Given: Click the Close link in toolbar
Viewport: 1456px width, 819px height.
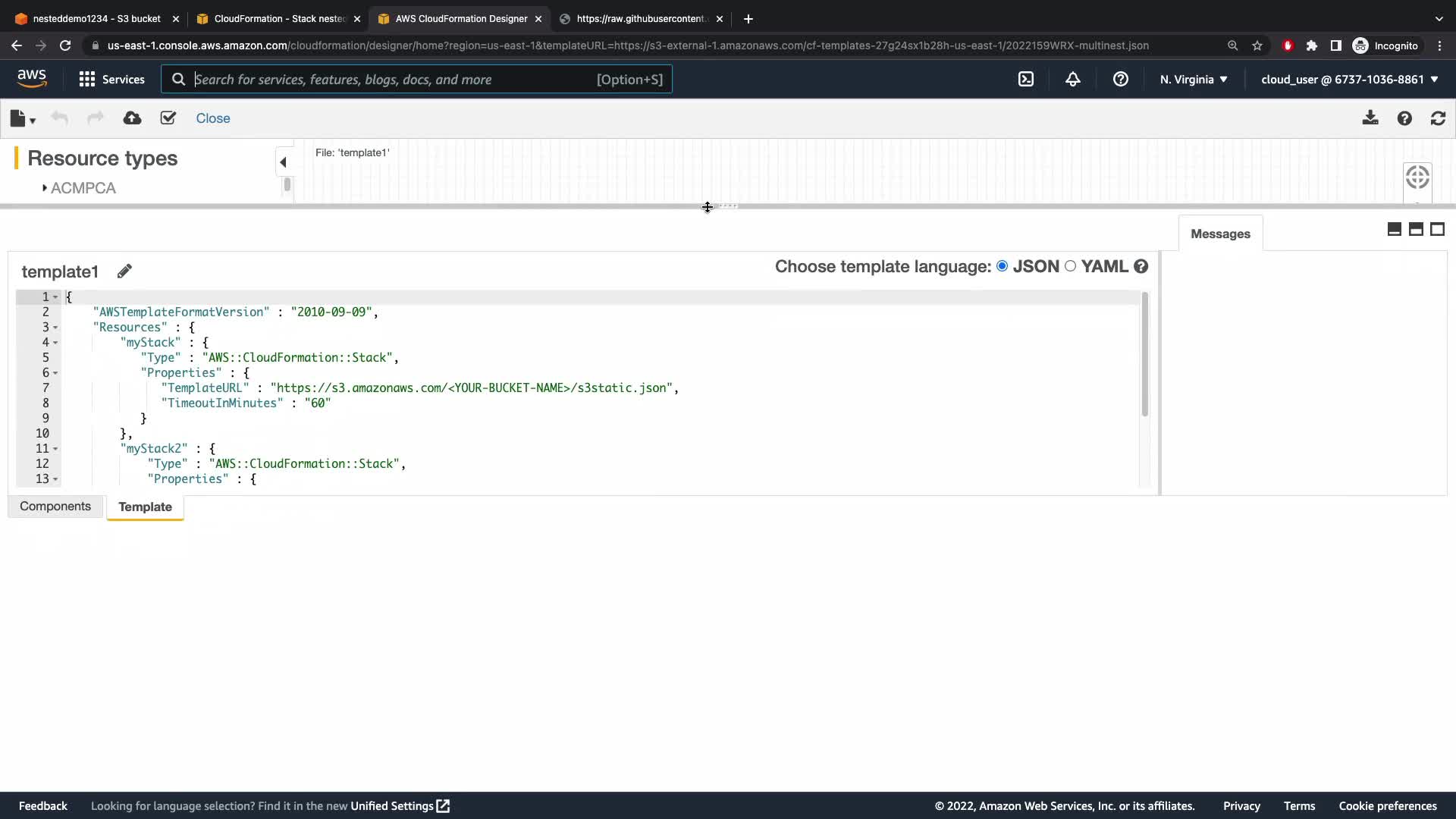Looking at the screenshot, I should pyautogui.click(x=212, y=118).
